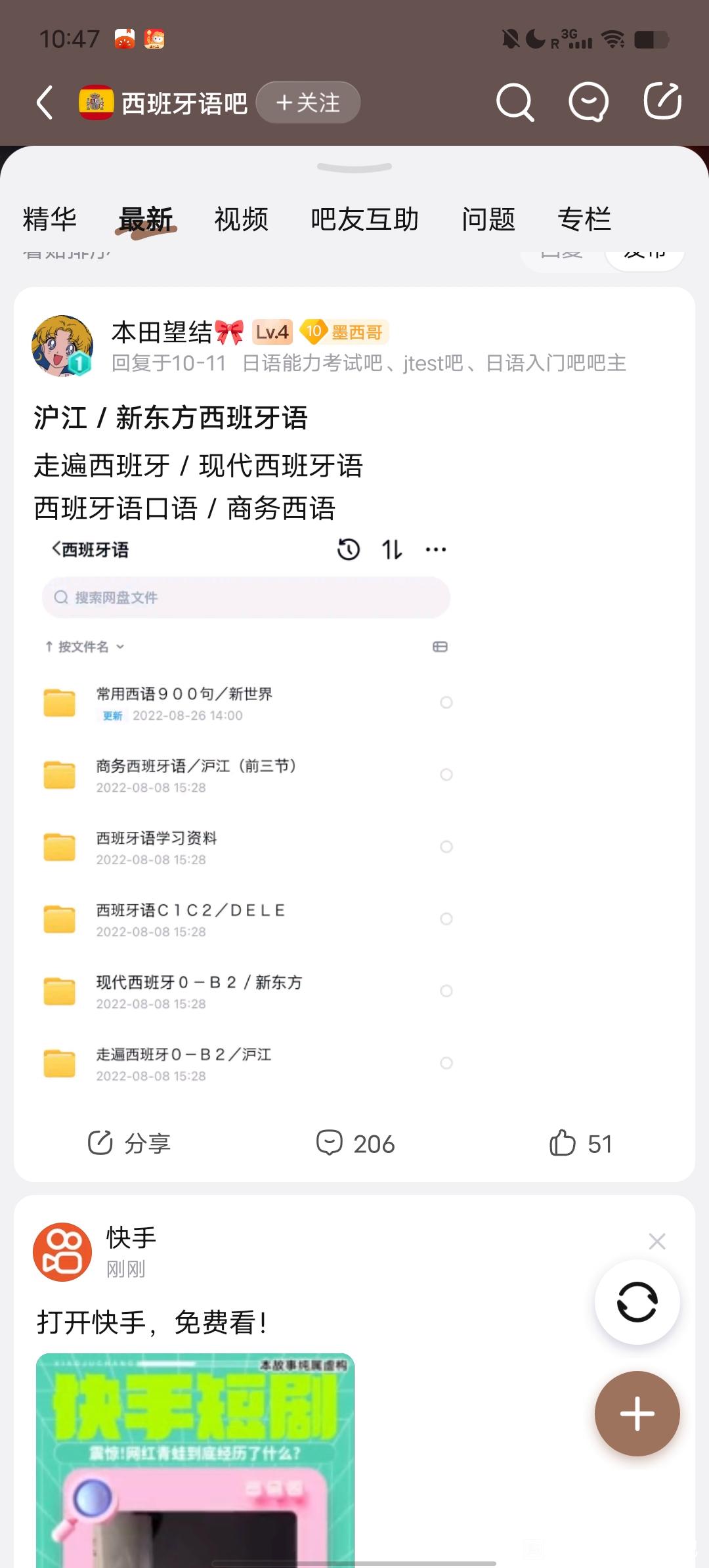This screenshot has height=1568, width=709.
Task: Like the post with thumbs-up icon
Action: point(580,1144)
